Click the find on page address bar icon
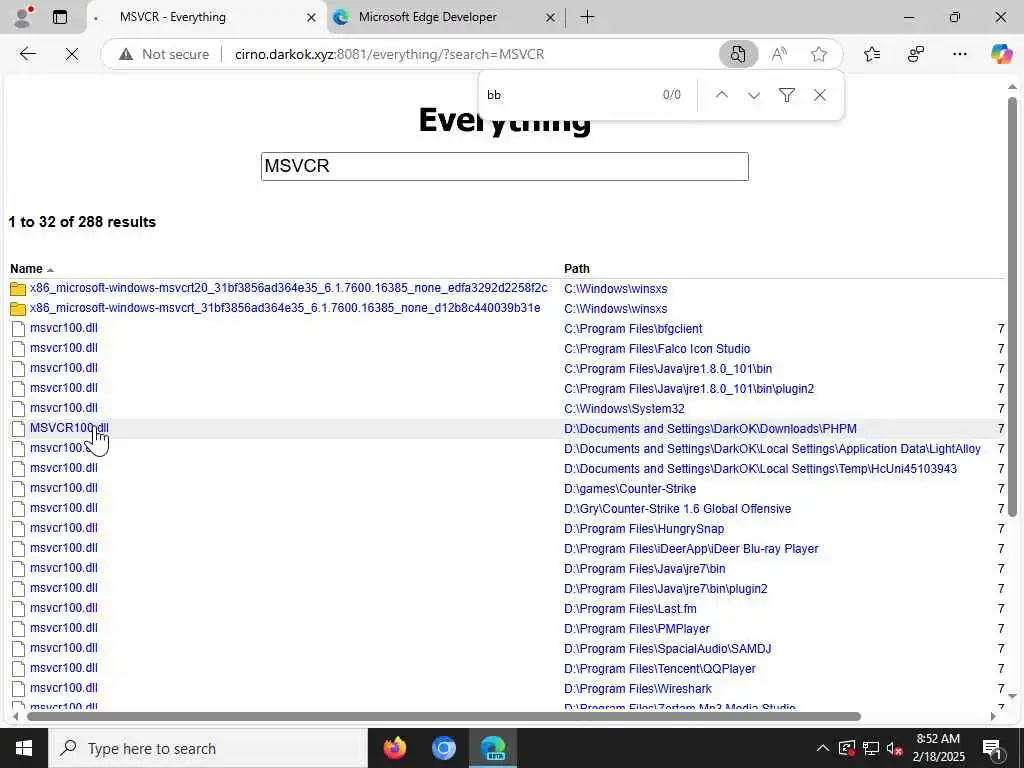The width and height of the screenshot is (1024, 768). [x=738, y=54]
